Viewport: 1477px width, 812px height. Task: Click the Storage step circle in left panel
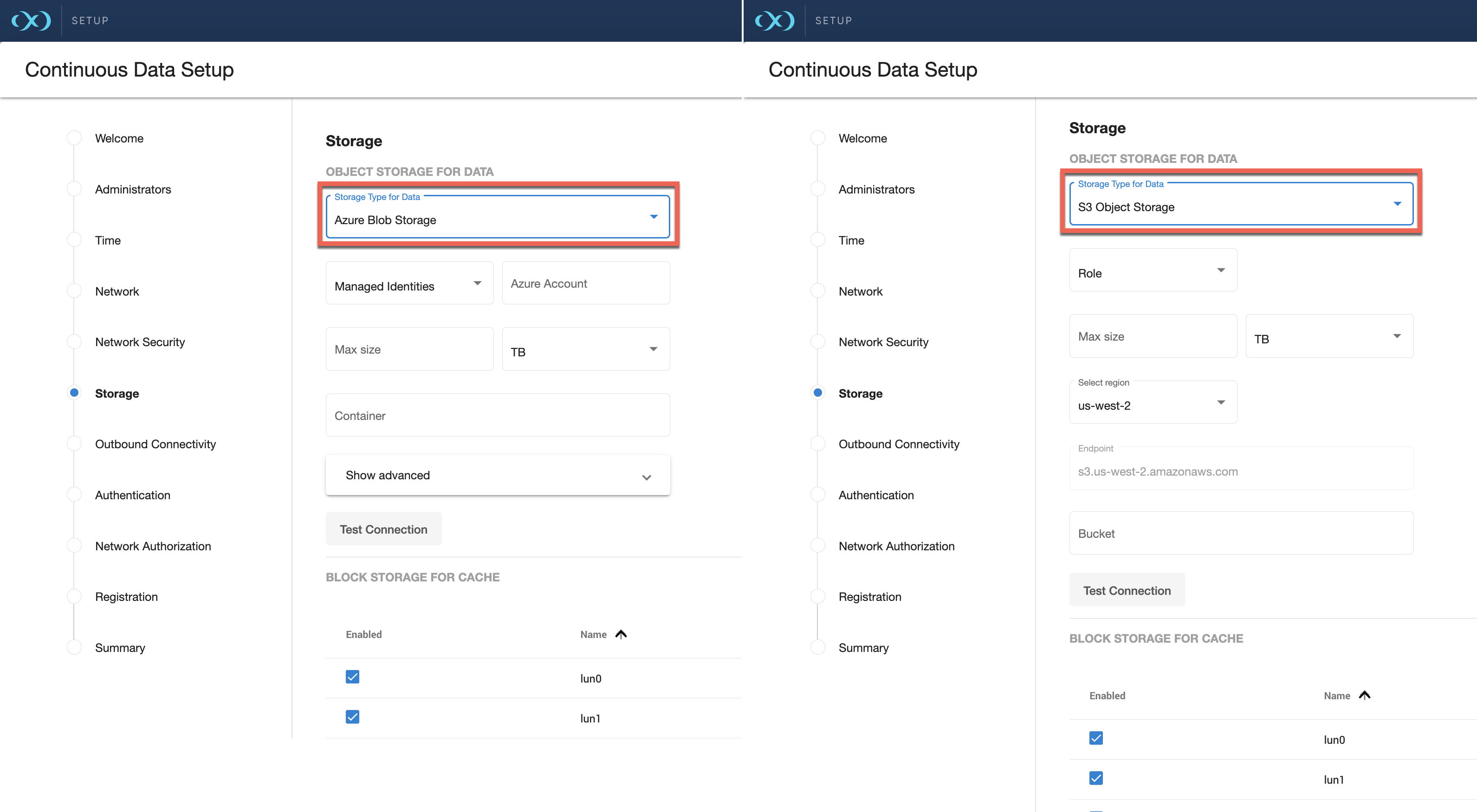74,393
